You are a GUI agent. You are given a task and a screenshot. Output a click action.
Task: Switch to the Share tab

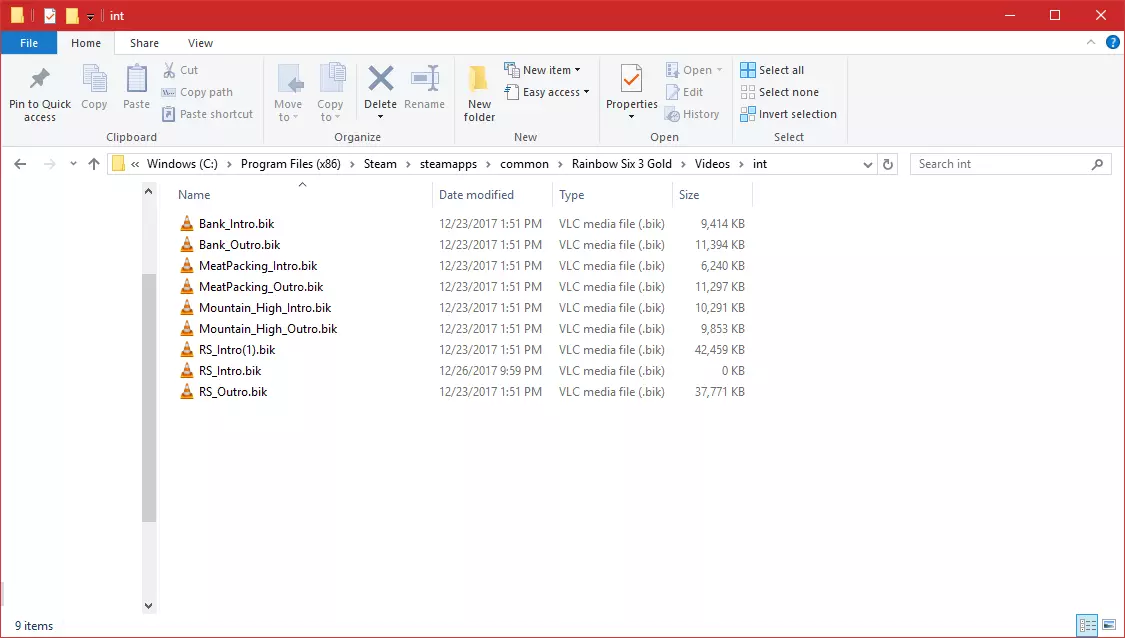[x=144, y=43]
